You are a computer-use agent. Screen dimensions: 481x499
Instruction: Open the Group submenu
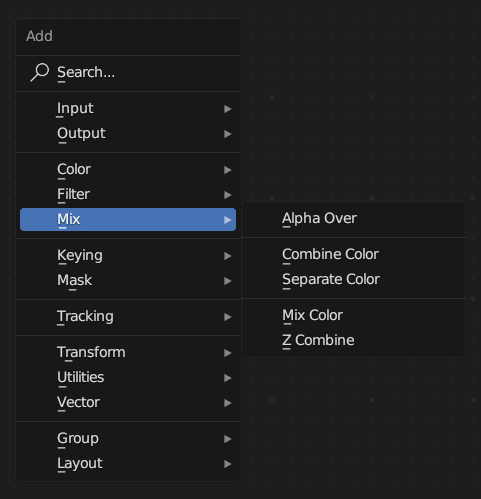128,439
